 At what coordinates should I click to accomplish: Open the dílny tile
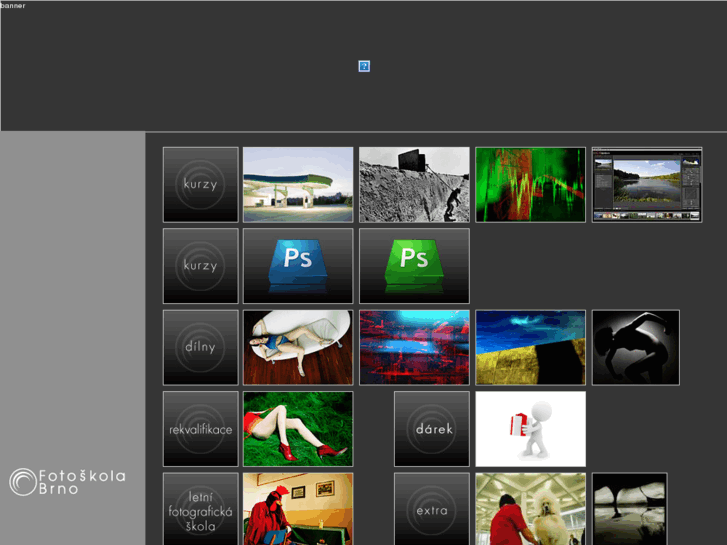[200, 347]
